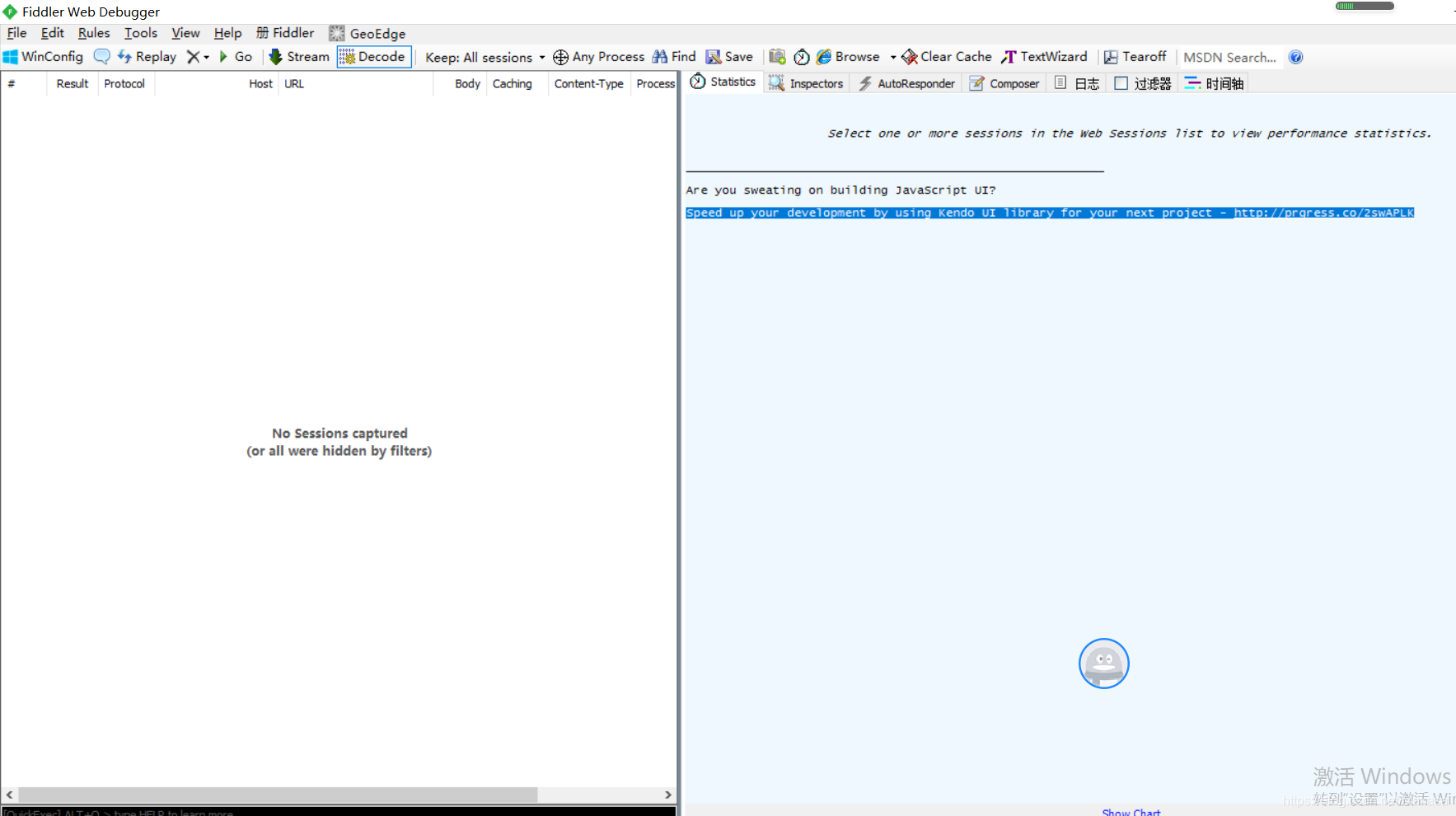Toggle Stream mode

299,57
